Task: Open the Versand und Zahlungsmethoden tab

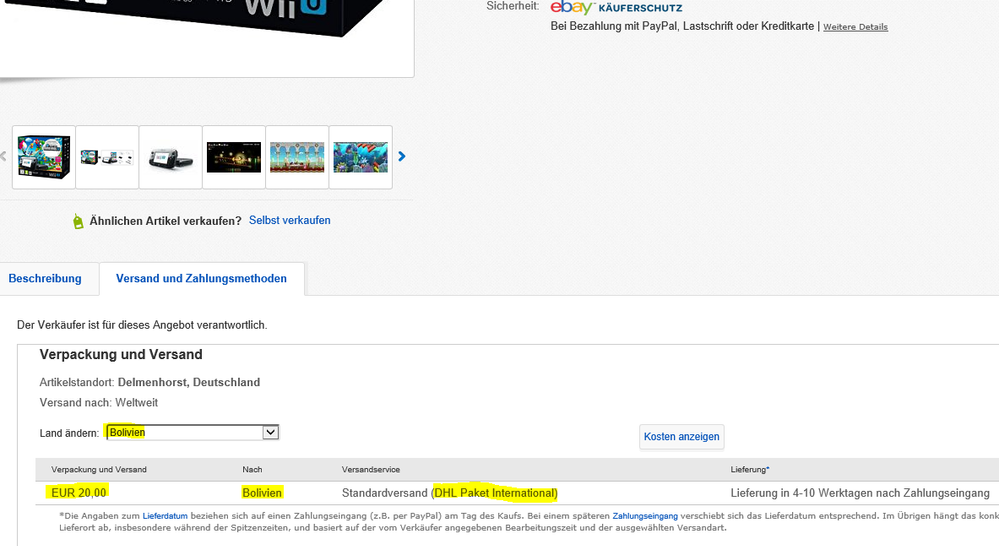Action: (201, 279)
